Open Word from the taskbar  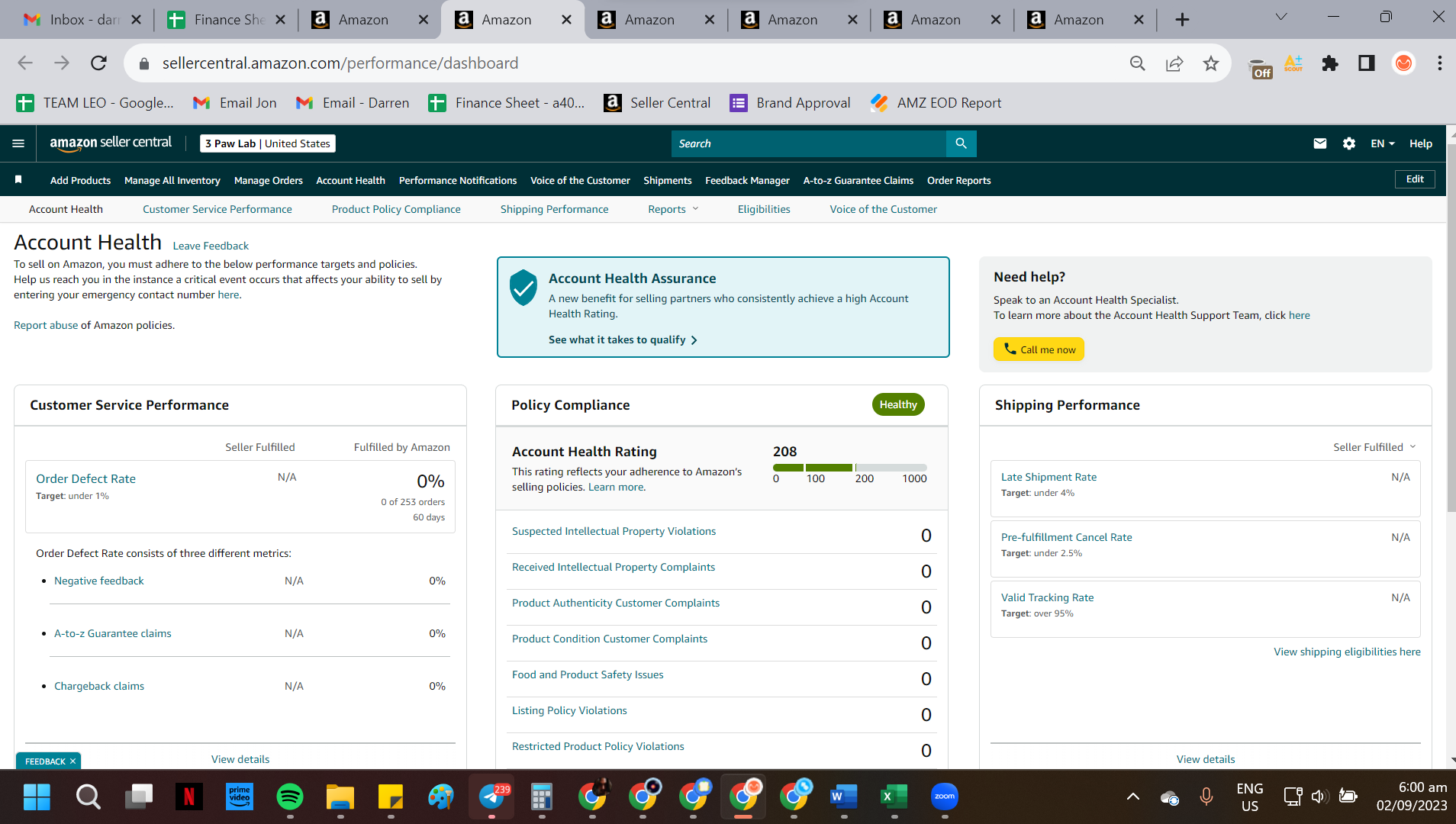[843, 797]
